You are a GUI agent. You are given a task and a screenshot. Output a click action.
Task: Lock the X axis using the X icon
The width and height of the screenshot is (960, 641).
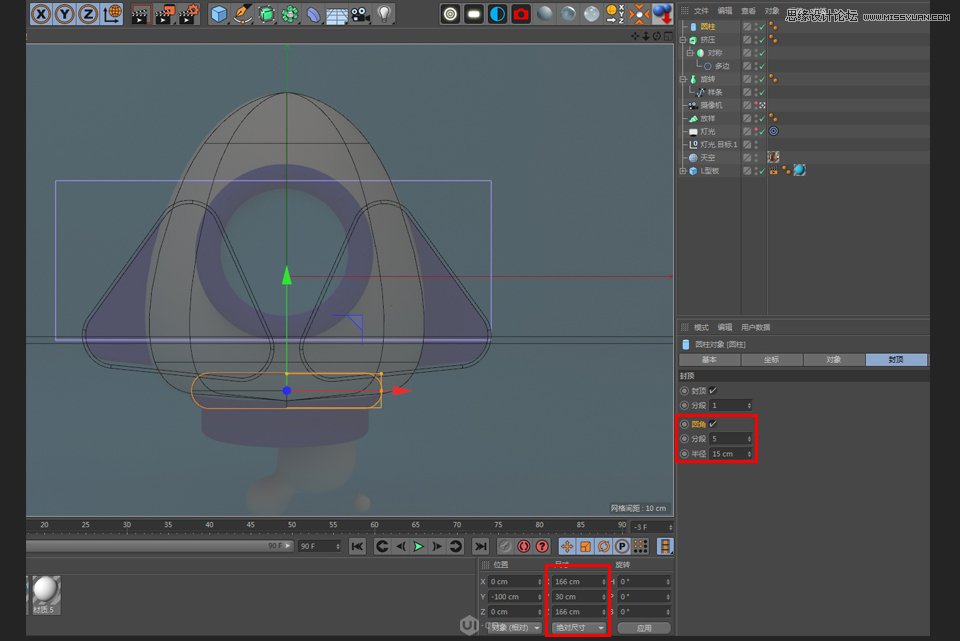(x=40, y=14)
